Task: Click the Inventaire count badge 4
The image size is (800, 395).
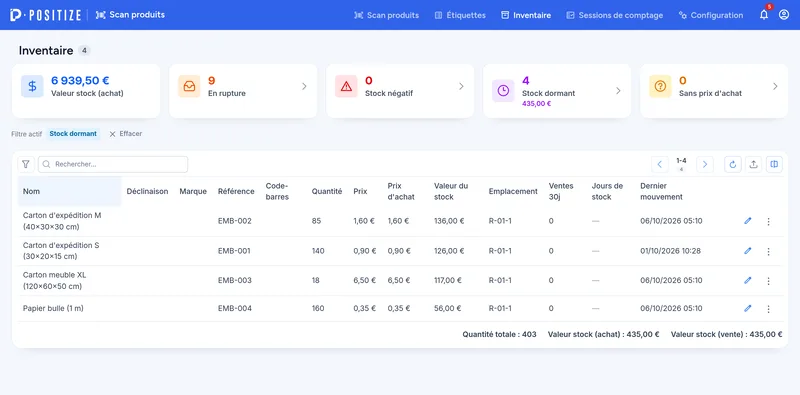Action: [x=85, y=51]
